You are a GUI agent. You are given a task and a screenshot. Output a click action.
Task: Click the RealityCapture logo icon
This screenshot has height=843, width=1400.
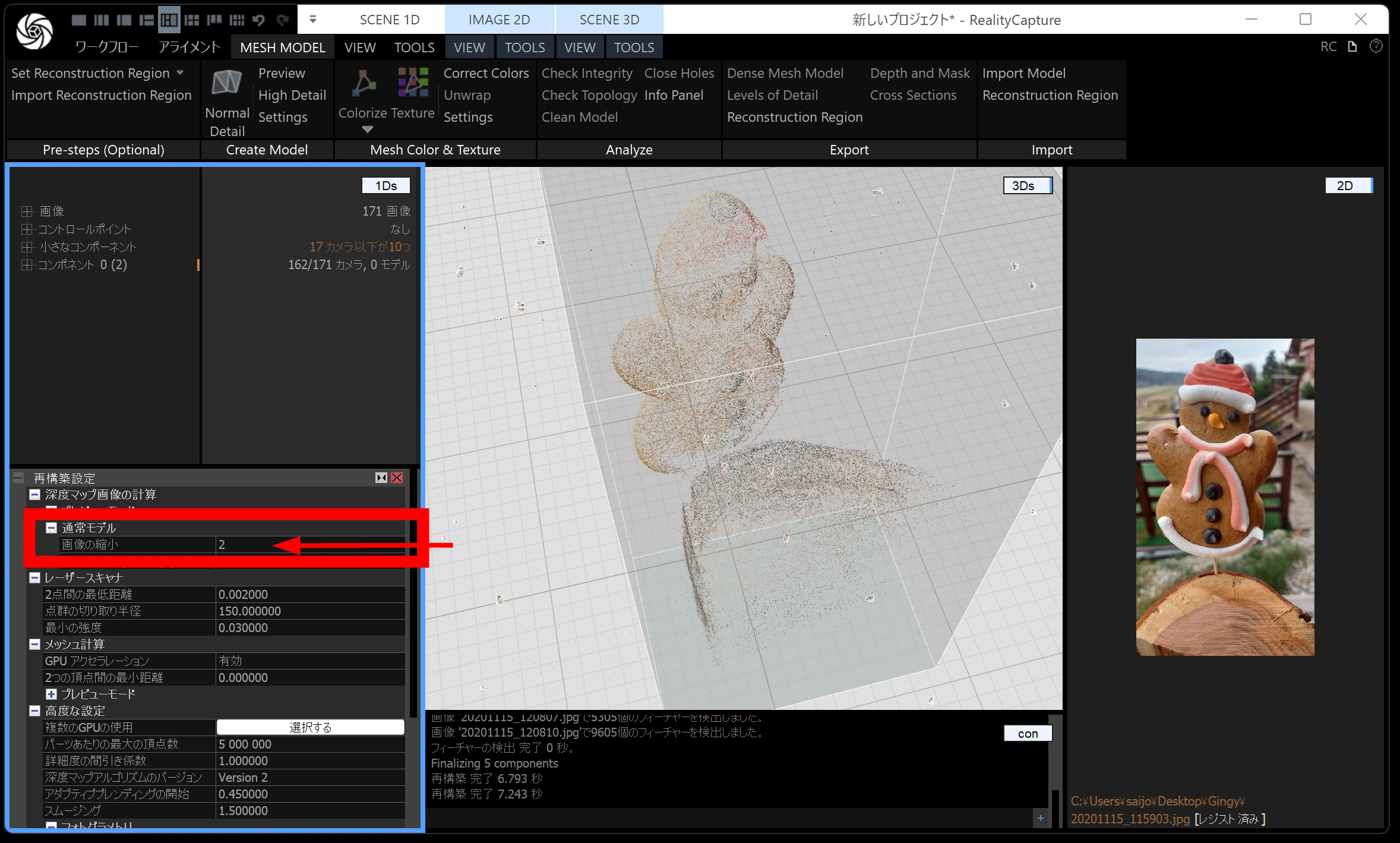click(x=34, y=31)
